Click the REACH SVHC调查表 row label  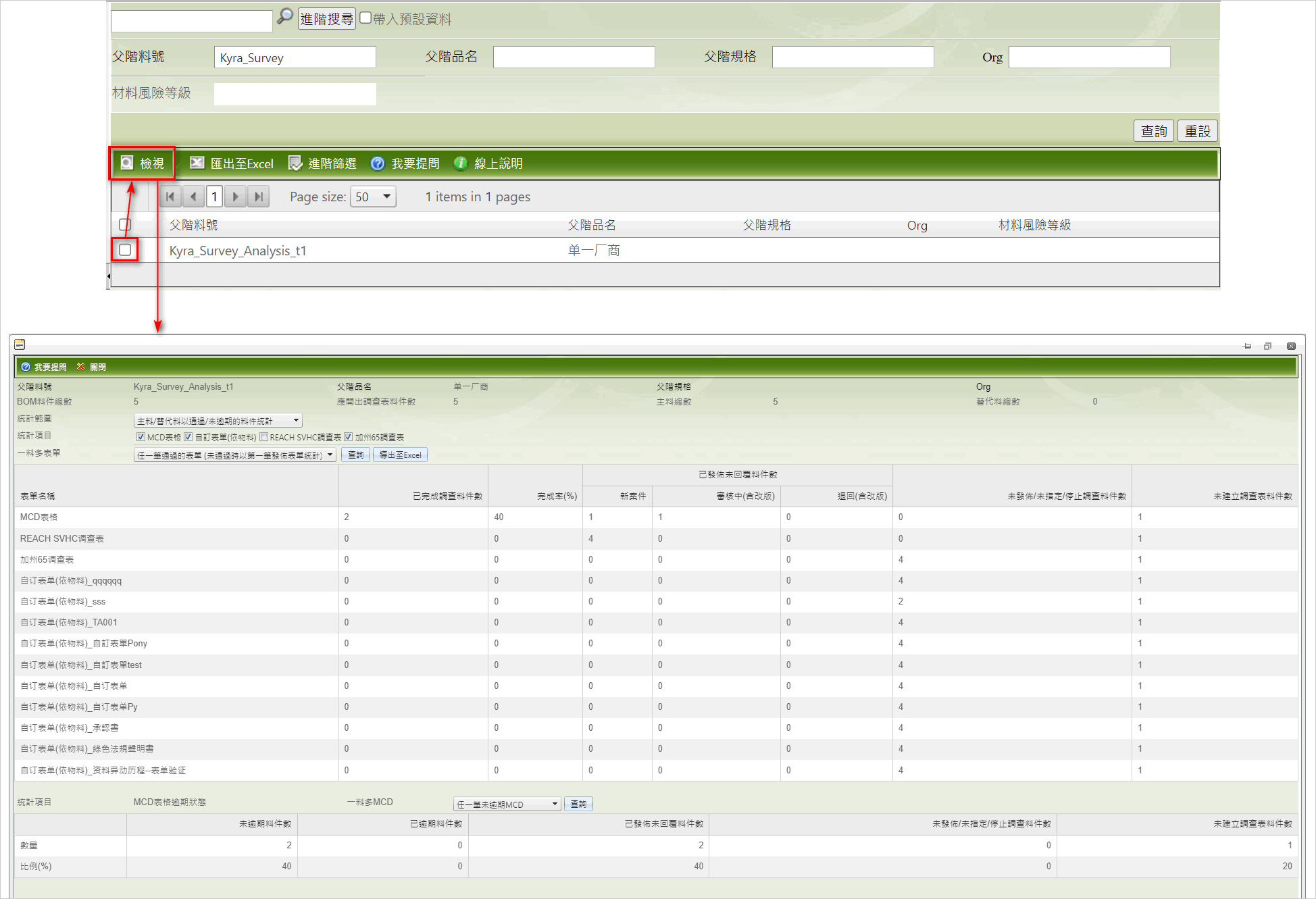point(62,538)
